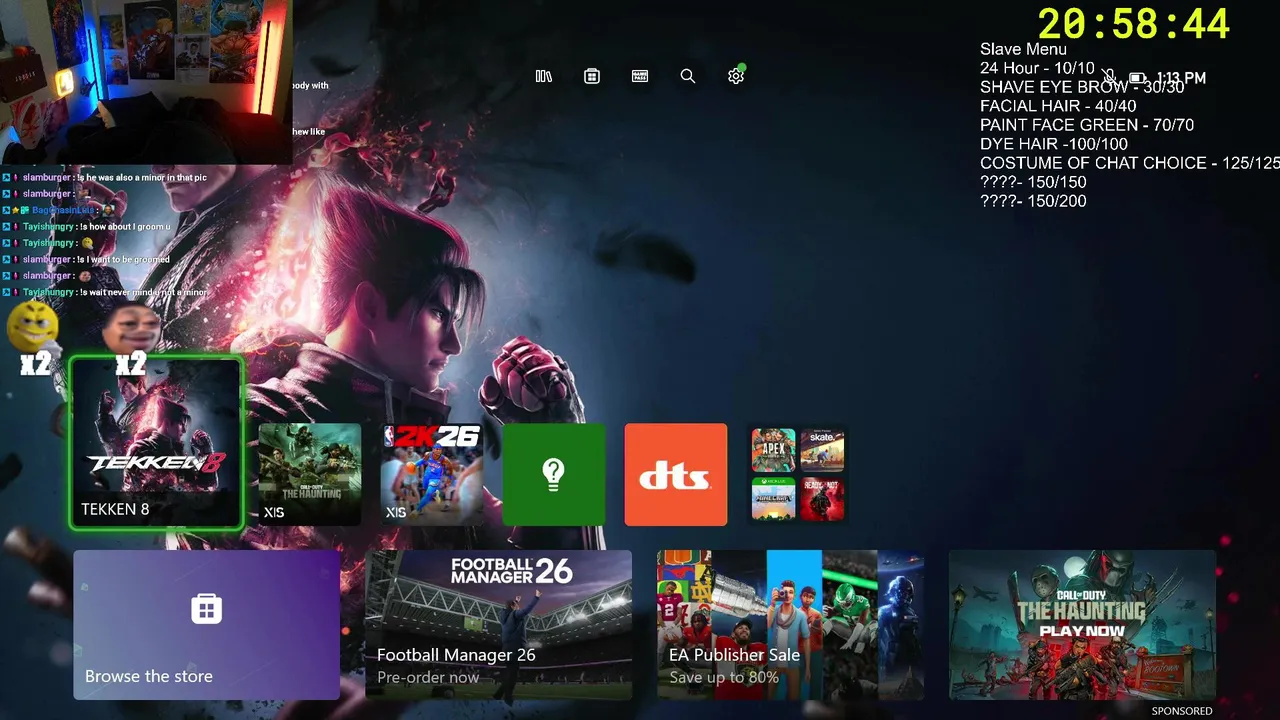This screenshot has height=720, width=1280.
Task: Click the Search magnifier icon
Action: tap(688, 76)
